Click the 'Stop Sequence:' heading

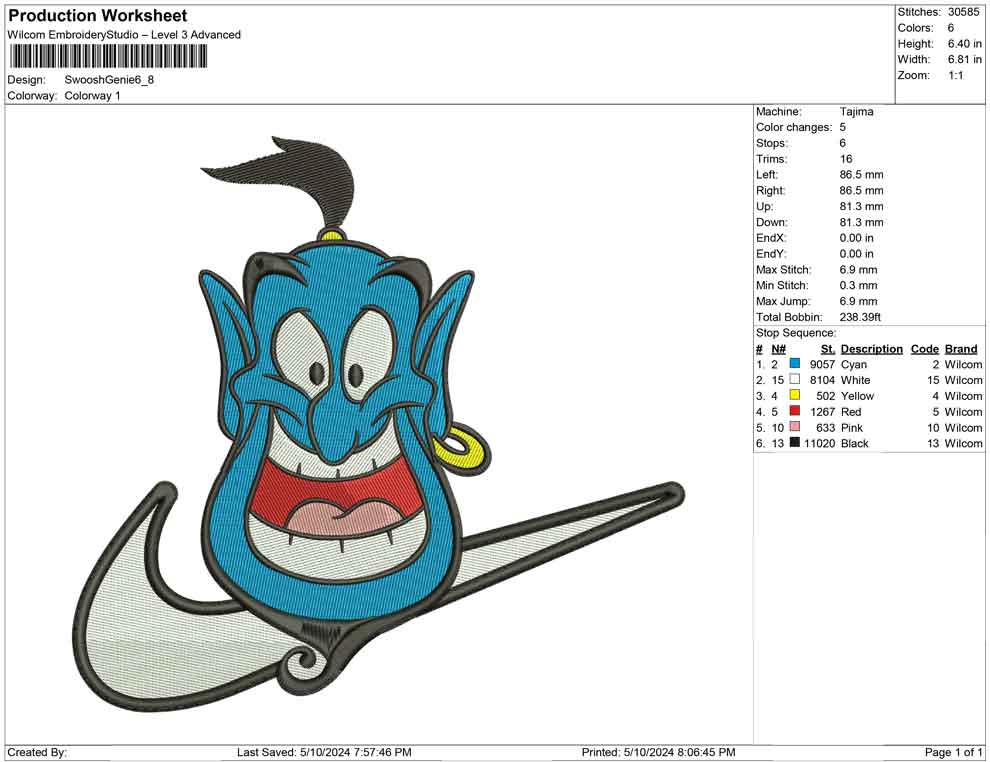tap(796, 333)
